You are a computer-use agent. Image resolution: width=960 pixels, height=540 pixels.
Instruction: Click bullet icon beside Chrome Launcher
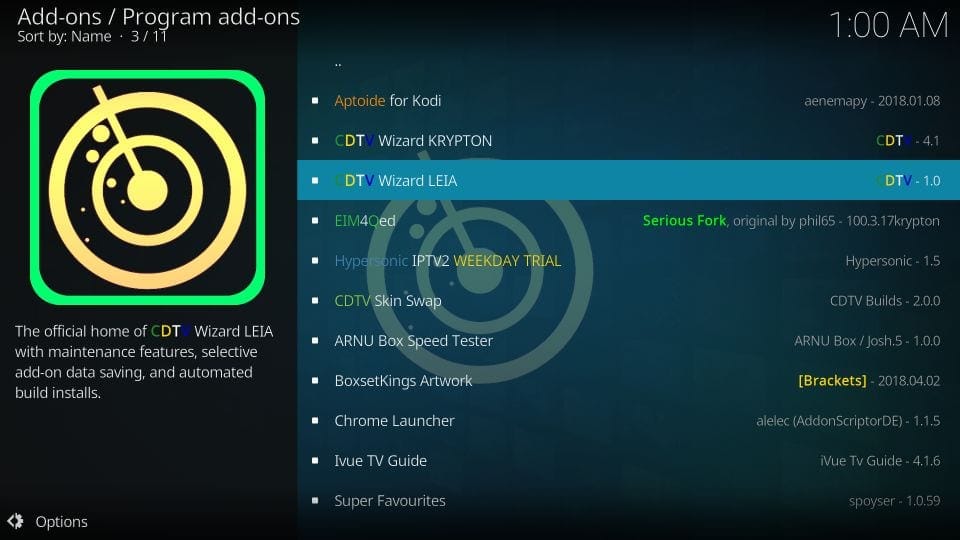click(x=315, y=421)
